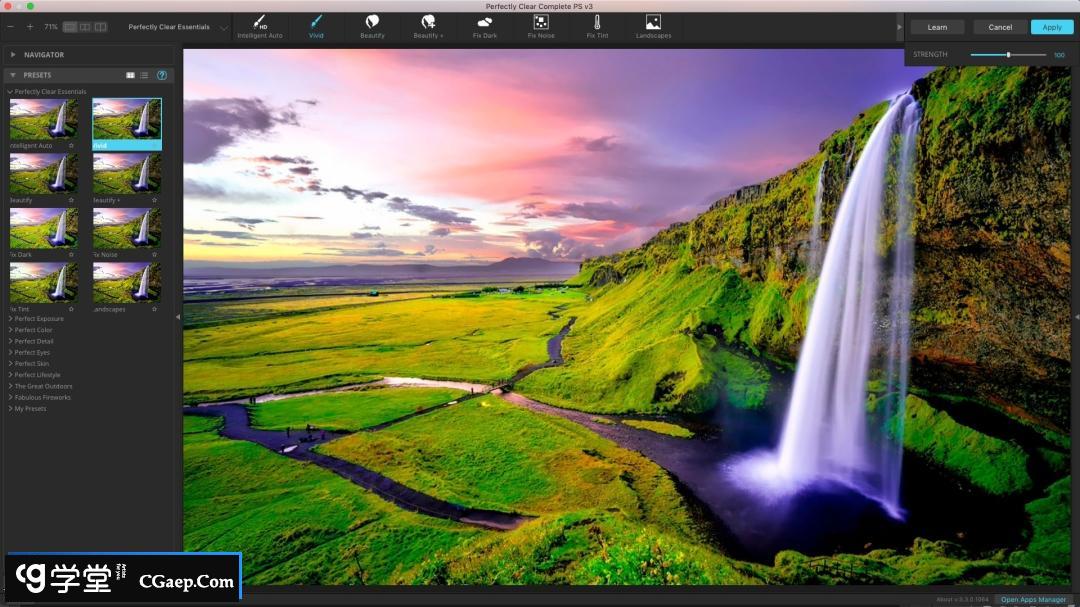This screenshot has height=607, width=1080.
Task: Expand the Great Outdoors preset group
Action: point(42,386)
